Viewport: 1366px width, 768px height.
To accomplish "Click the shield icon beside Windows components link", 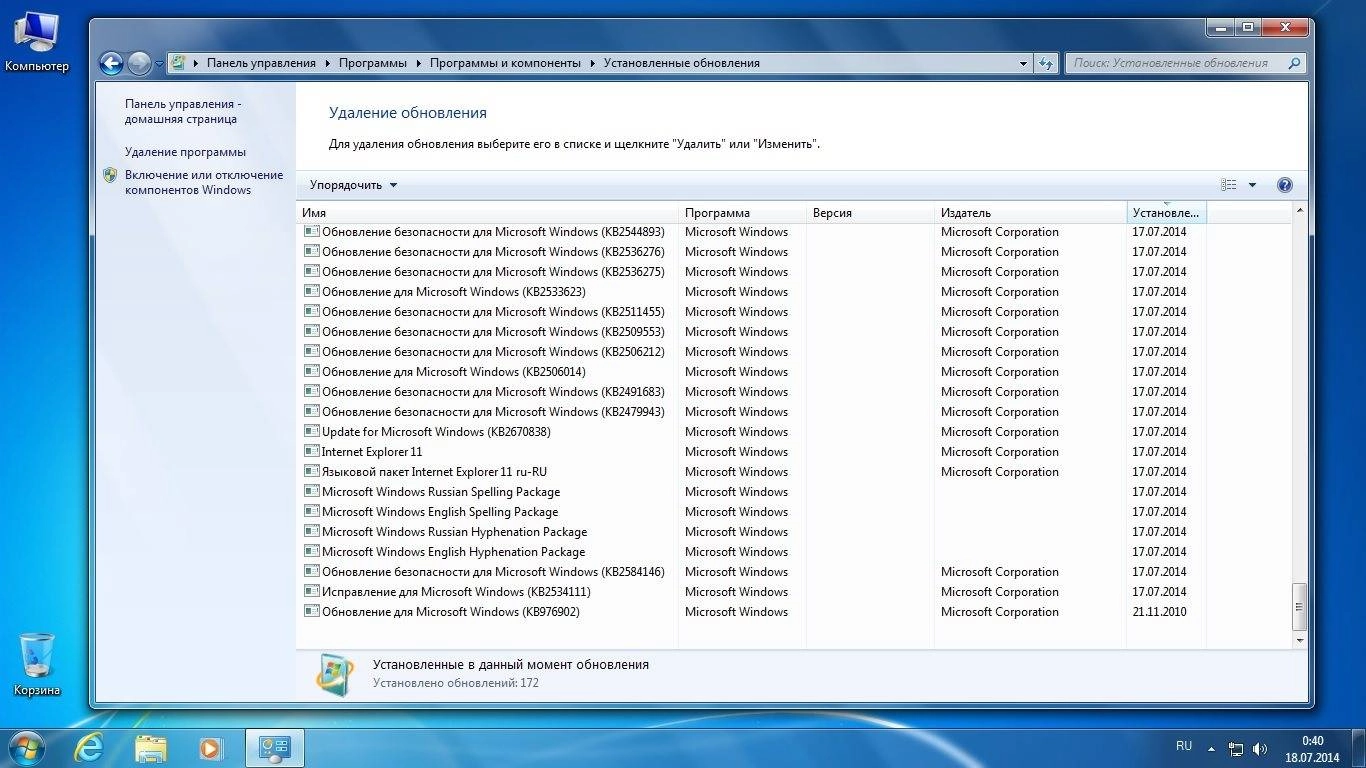I will point(110,175).
